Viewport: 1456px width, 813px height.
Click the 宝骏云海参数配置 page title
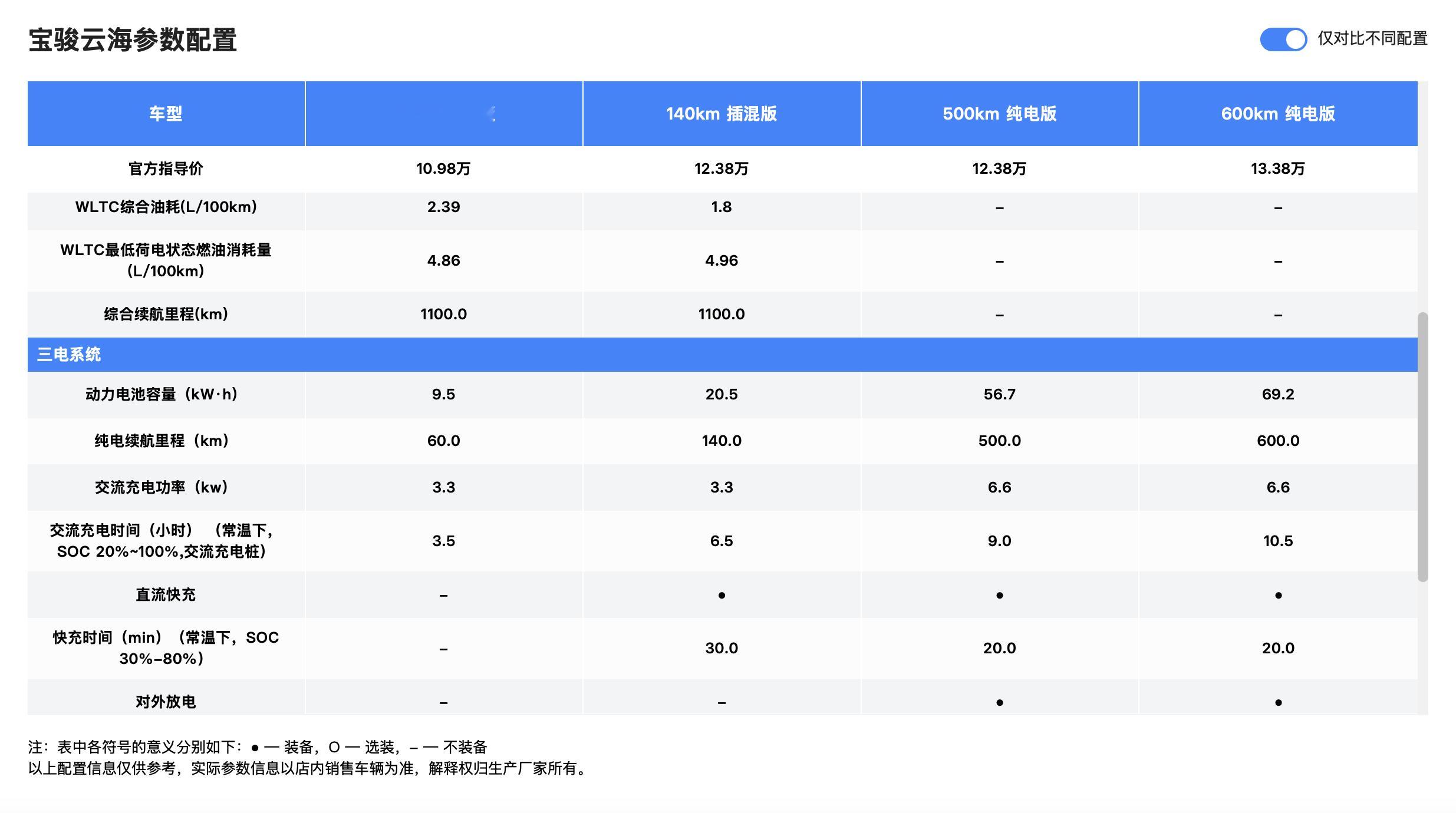click(x=133, y=40)
